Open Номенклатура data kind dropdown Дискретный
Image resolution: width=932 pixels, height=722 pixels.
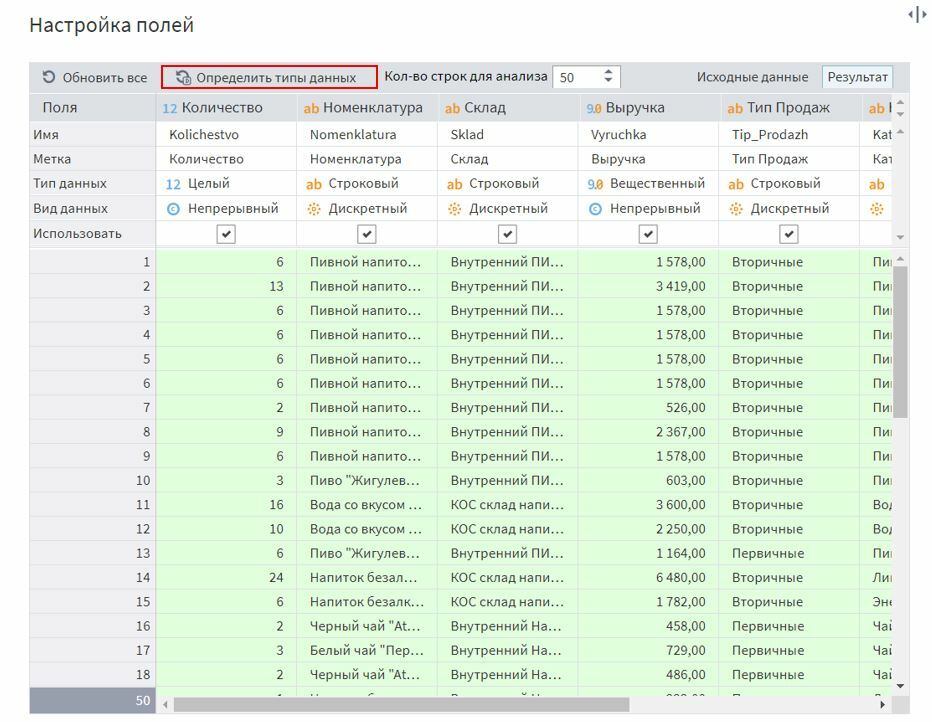point(367,209)
